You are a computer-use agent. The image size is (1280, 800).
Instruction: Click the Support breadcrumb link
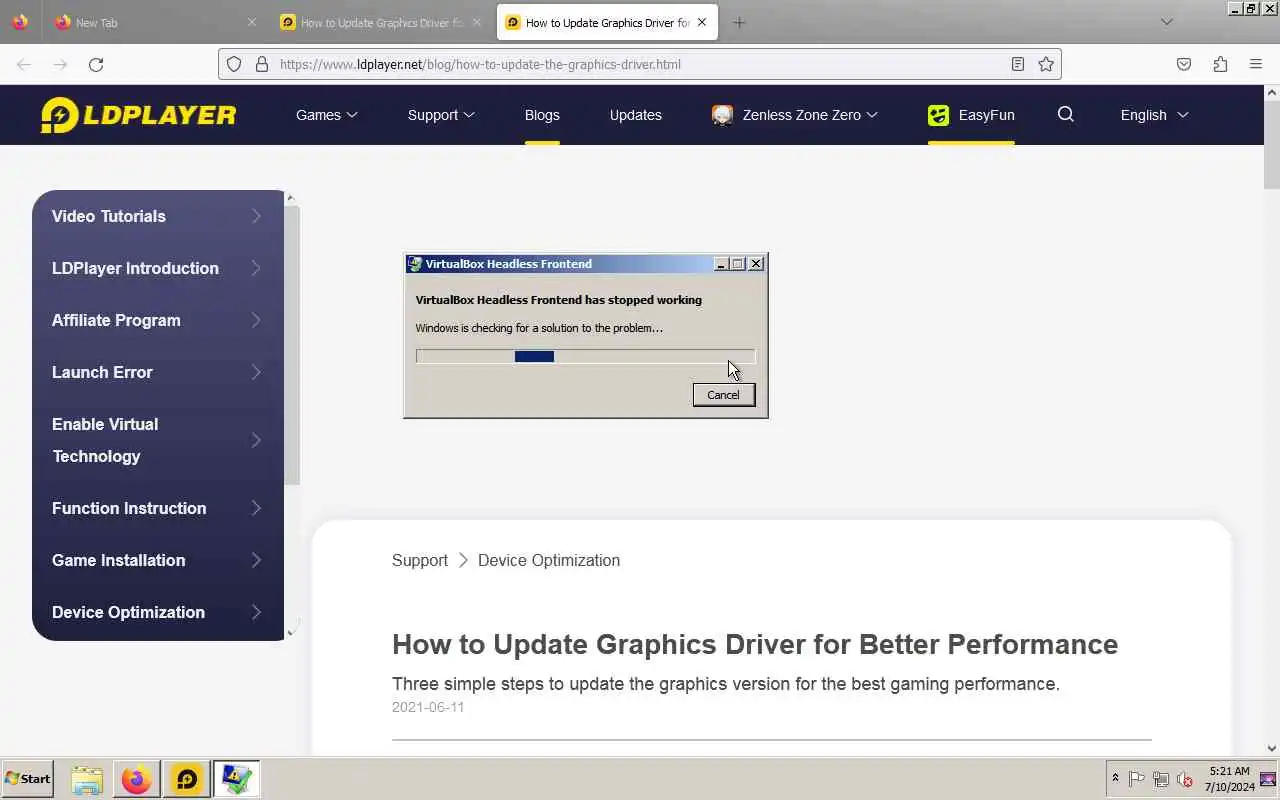click(420, 560)
